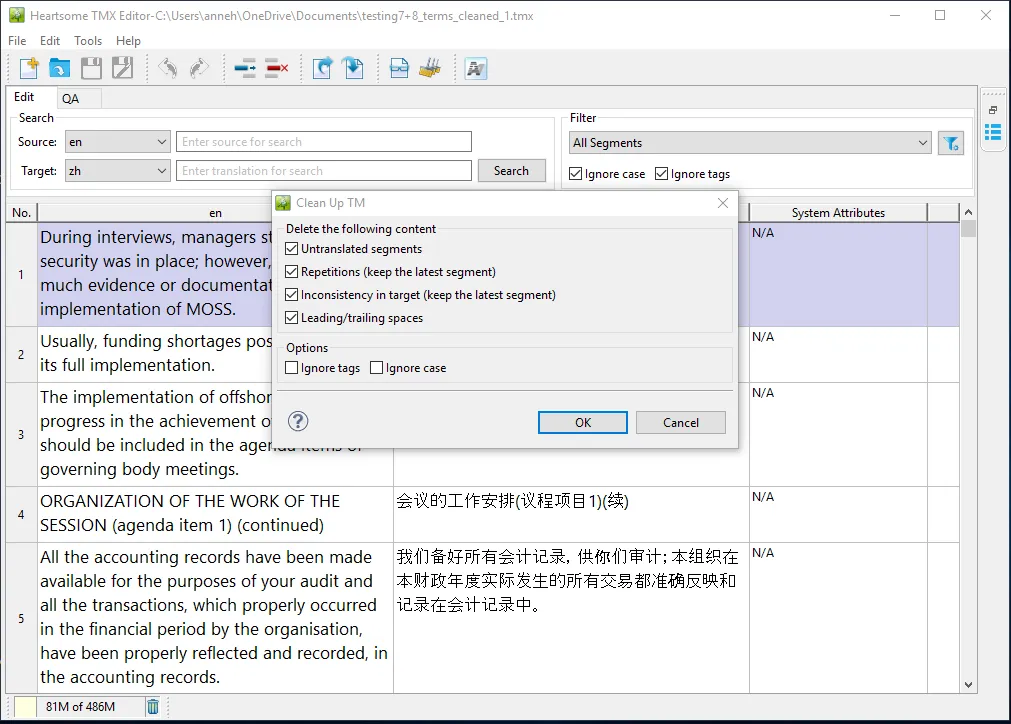Open the Target language dropdown
This screenshot has height=724, width=1011.
(x=159, y=170)
